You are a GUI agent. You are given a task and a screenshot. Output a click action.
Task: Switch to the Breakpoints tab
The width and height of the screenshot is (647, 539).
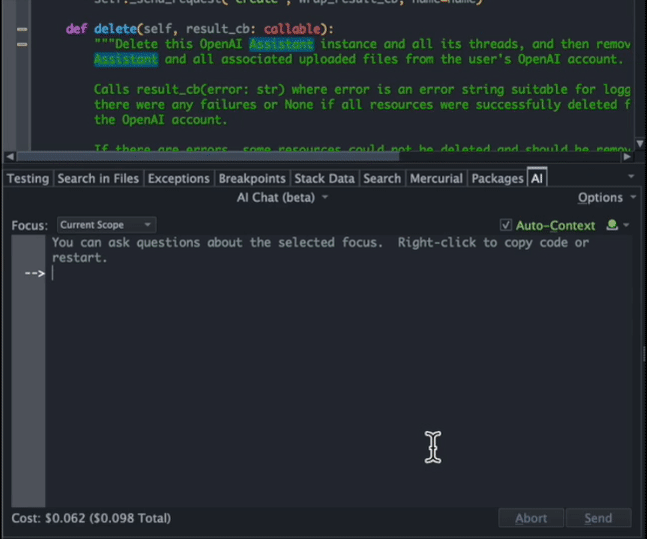click(252, 178)
